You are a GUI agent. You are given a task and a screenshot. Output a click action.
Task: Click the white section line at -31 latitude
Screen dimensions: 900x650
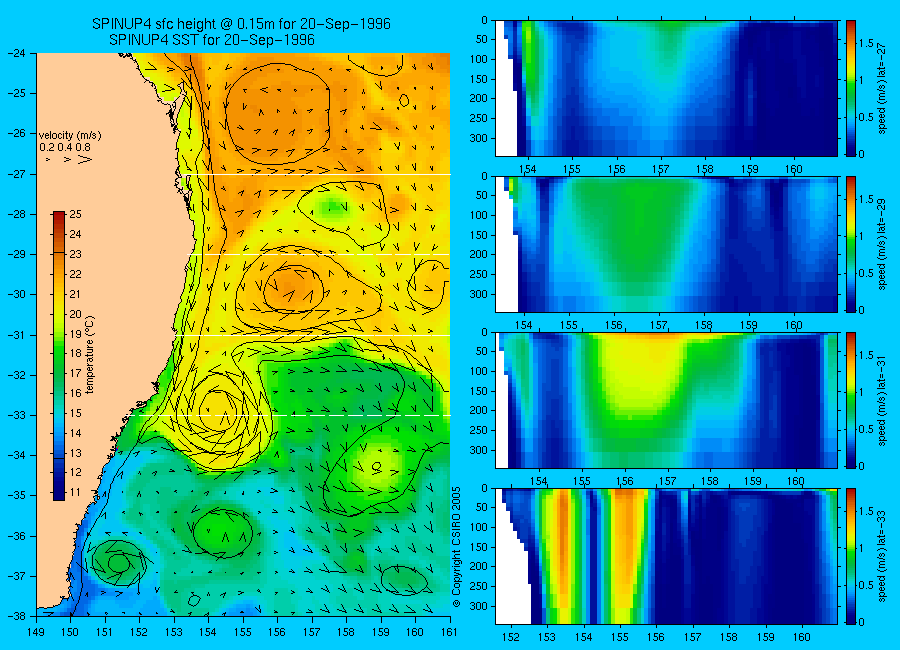[311, 335]
